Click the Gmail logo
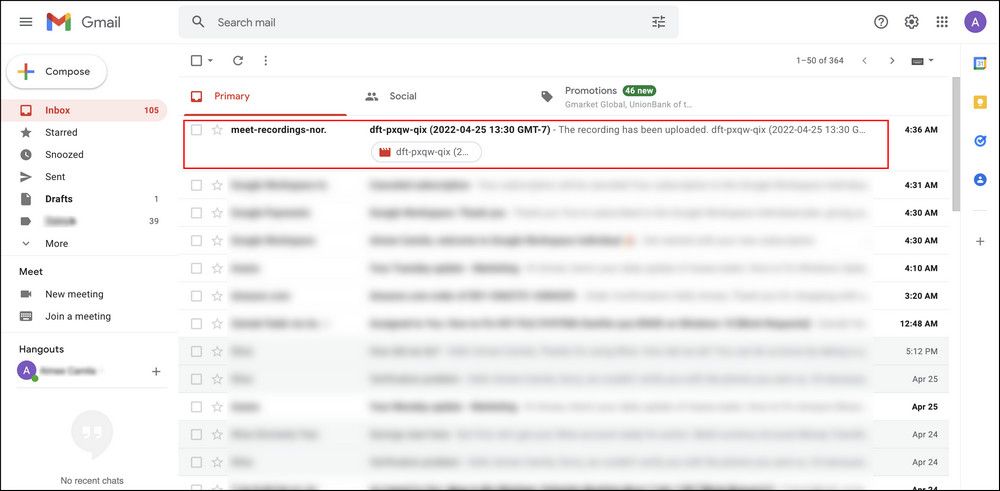Image resolution: width=1000 pixels, height=491 pixels. (x=84, y=22)
